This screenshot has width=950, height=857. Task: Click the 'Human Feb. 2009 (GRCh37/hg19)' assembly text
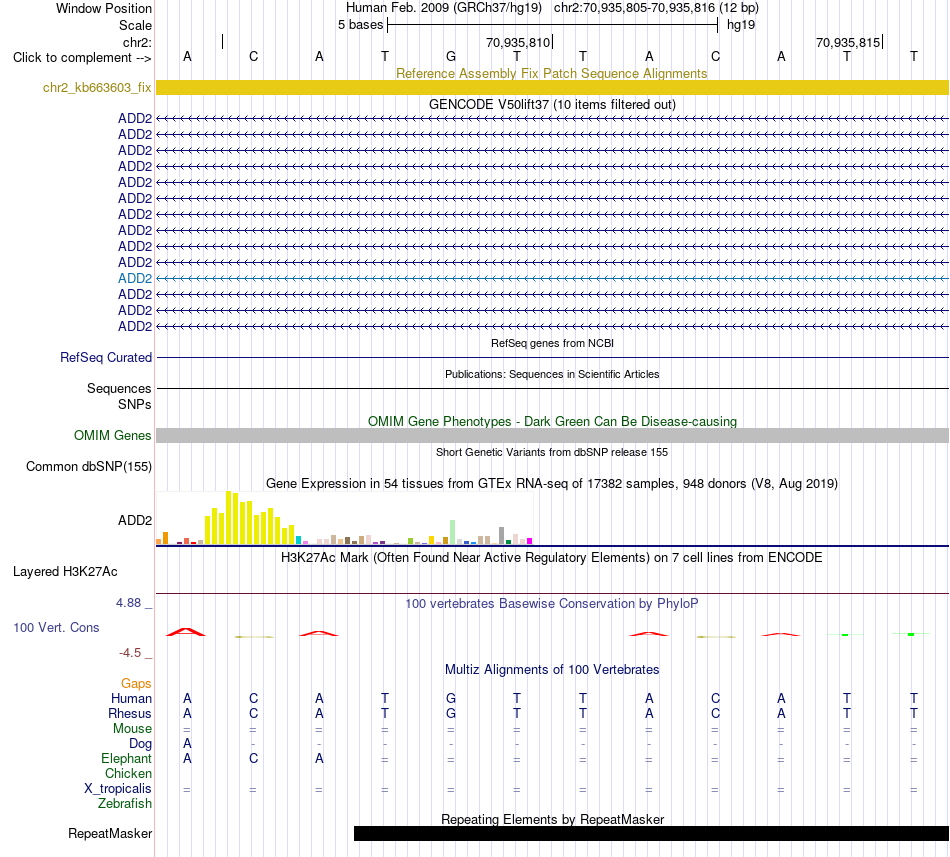point(443,8)
